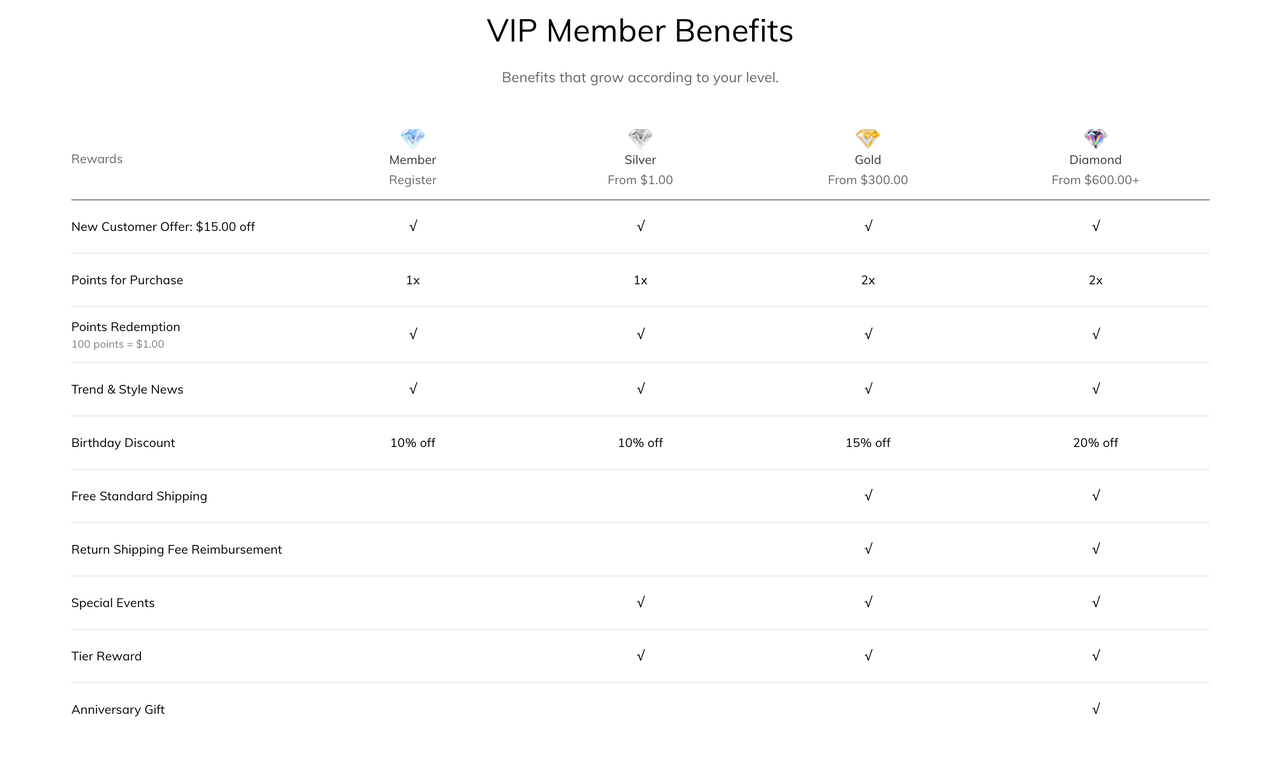1280x761 pixels.
Task: Click Gold checkmark for Free Standard Shipping
Action: [x=868, y=495]
